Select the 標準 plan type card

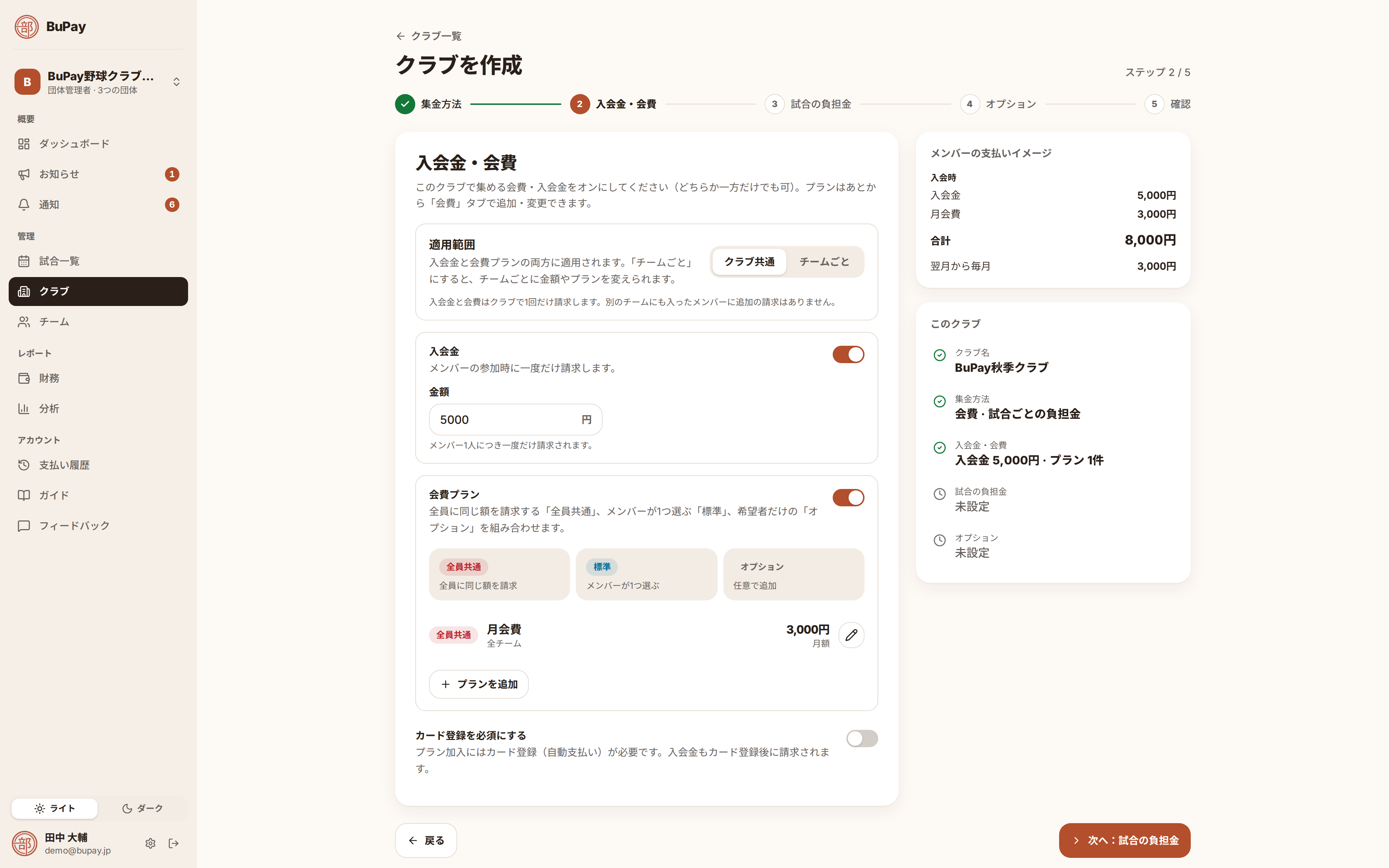(646, 575)
